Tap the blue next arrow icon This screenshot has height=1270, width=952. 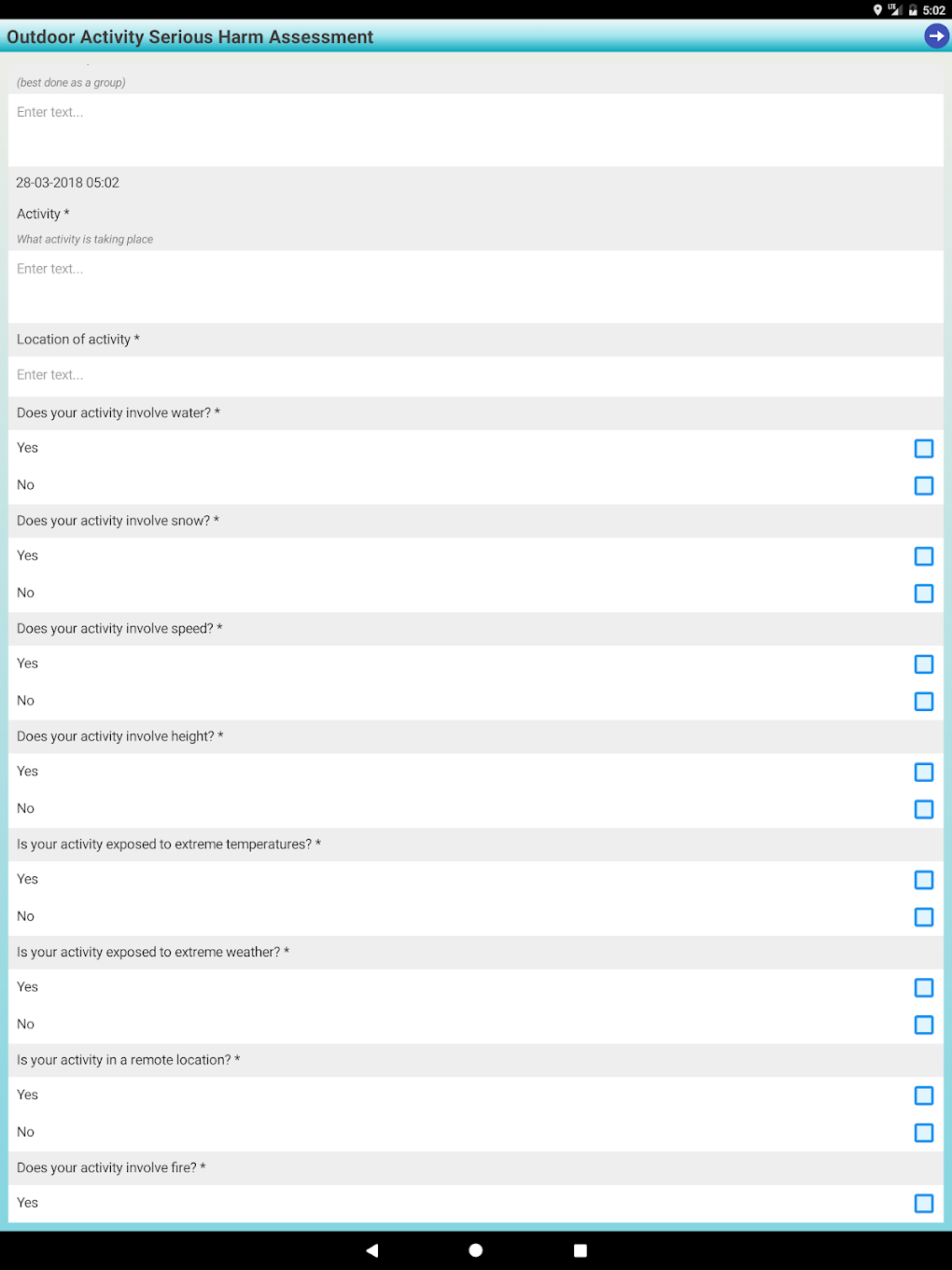pos(936,36)
